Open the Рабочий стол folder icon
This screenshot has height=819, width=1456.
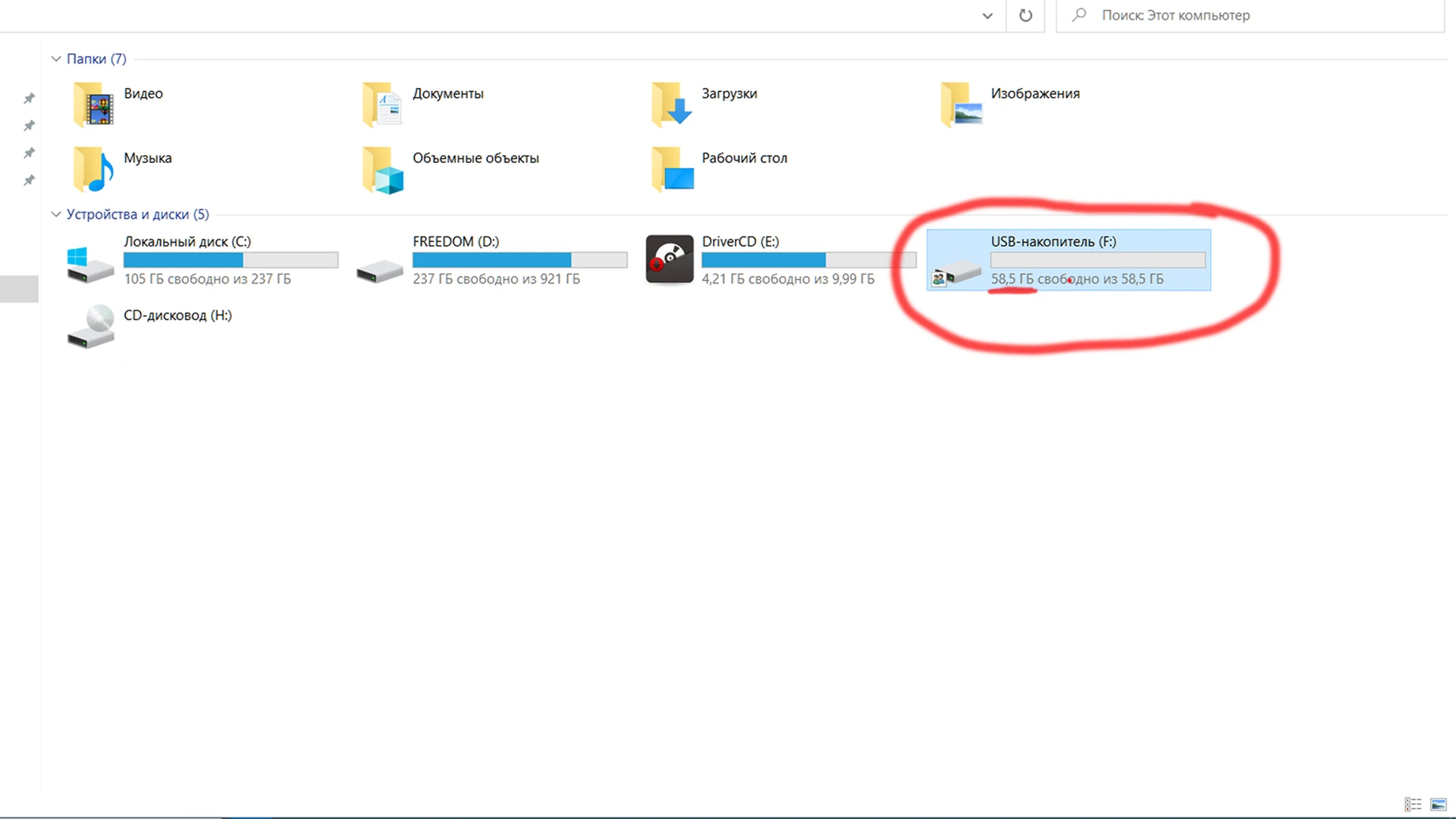[672, 169]
